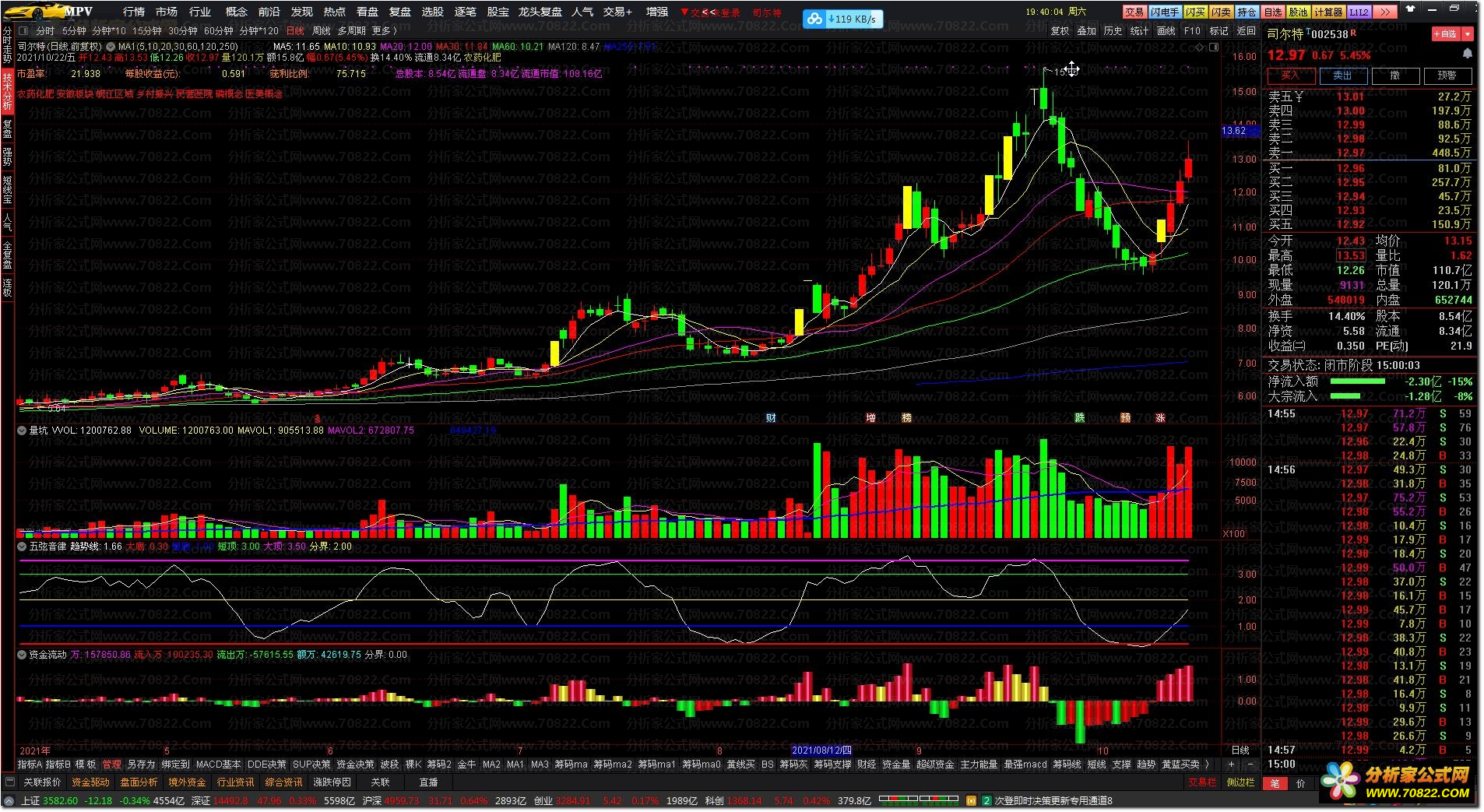Click the 财 marker below the chart
Image resolution: width=1484 pixels, height=812 pixels.
coord(770,418)
